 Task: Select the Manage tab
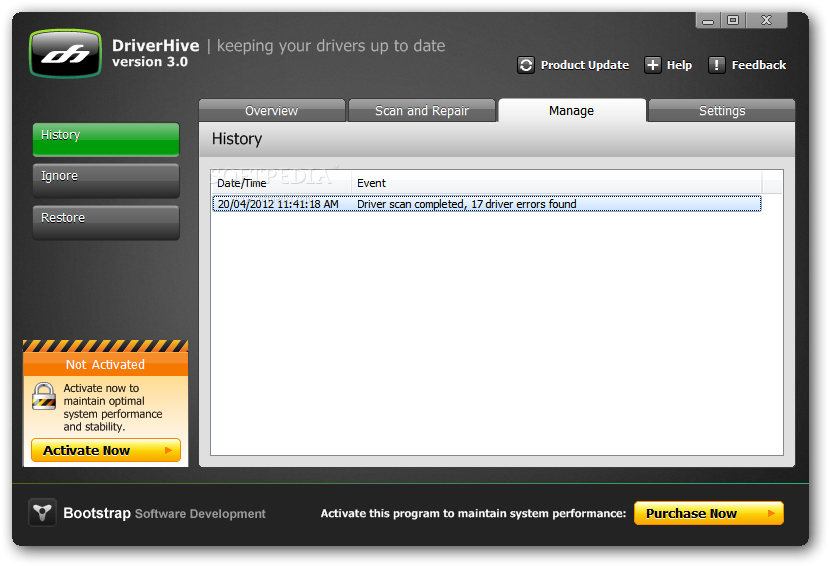[572, 110]
